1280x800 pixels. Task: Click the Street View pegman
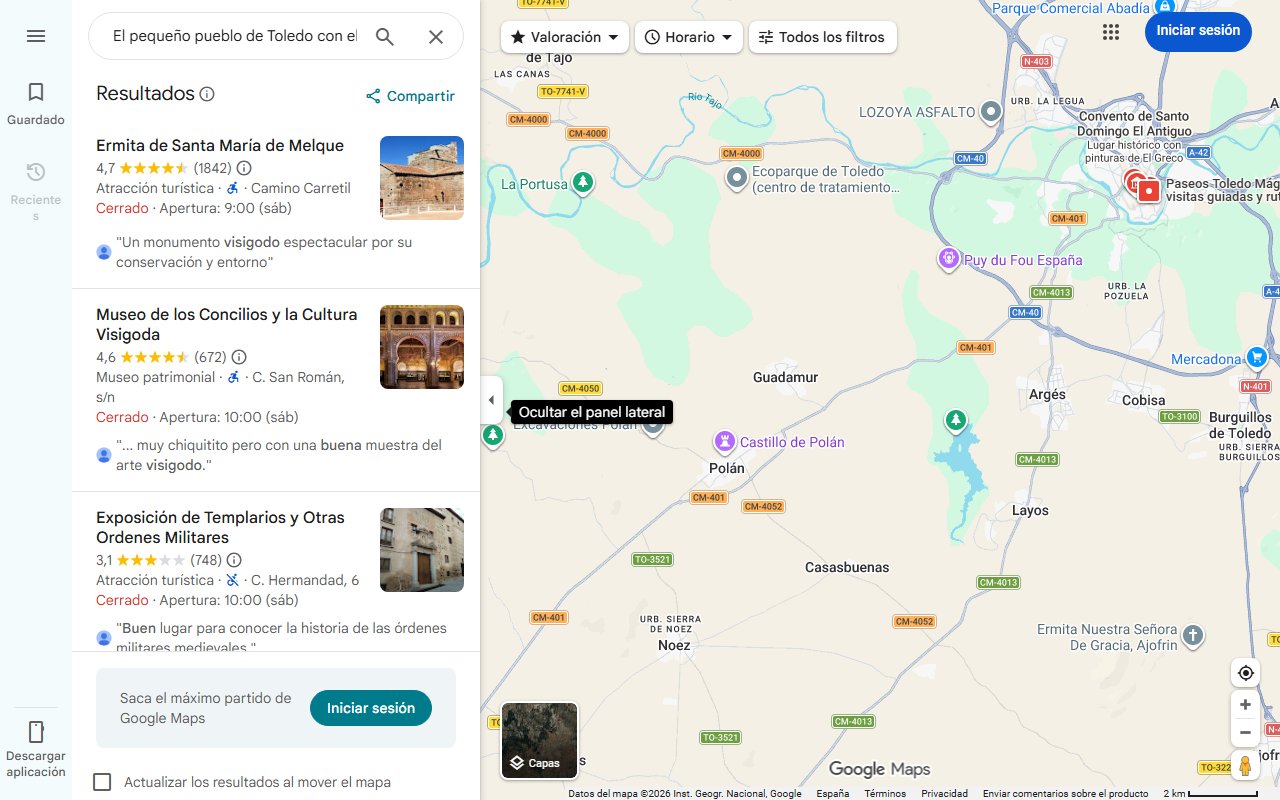point(1245,765)
